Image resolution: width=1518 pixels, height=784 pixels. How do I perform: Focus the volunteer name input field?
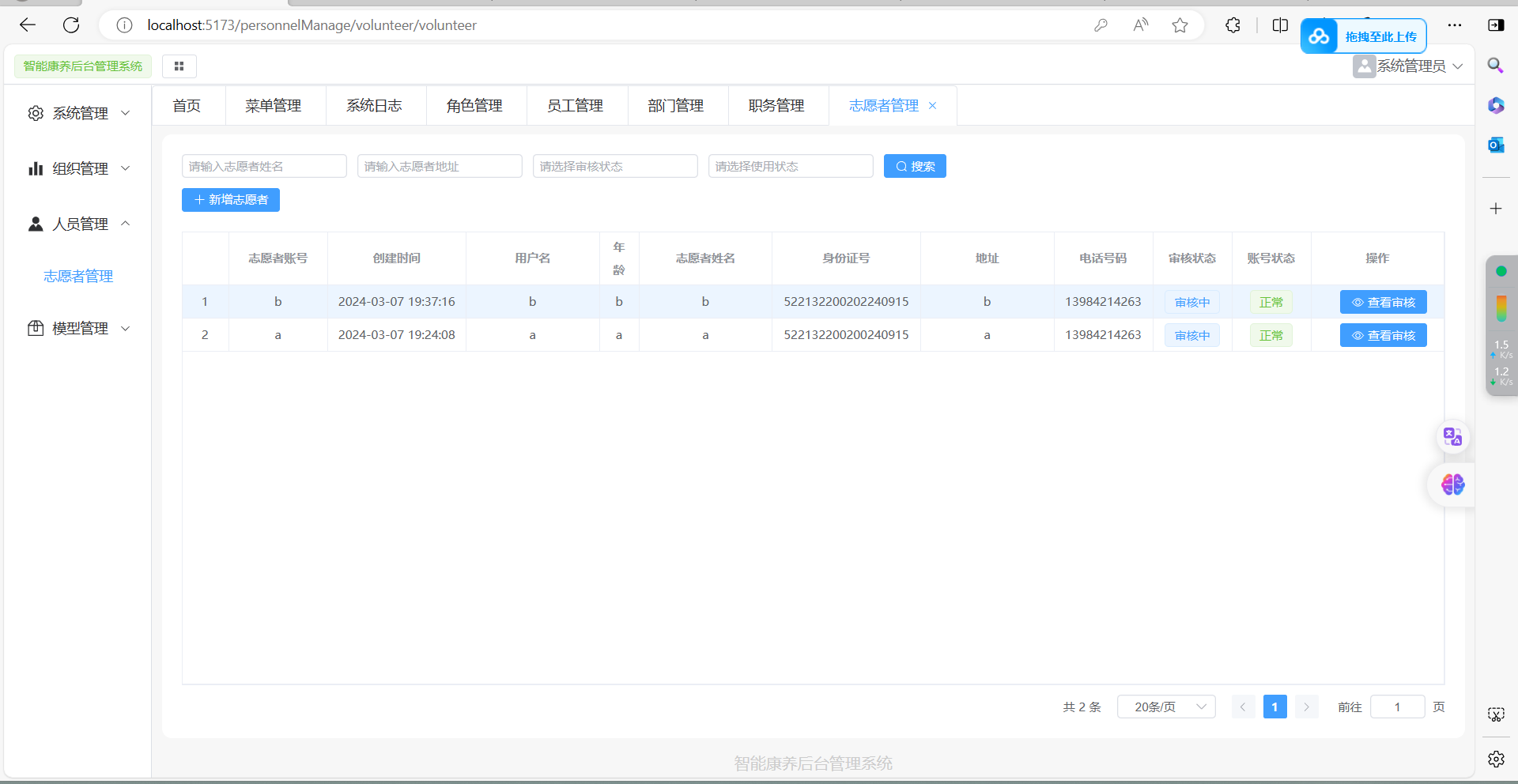click(264, 166)
